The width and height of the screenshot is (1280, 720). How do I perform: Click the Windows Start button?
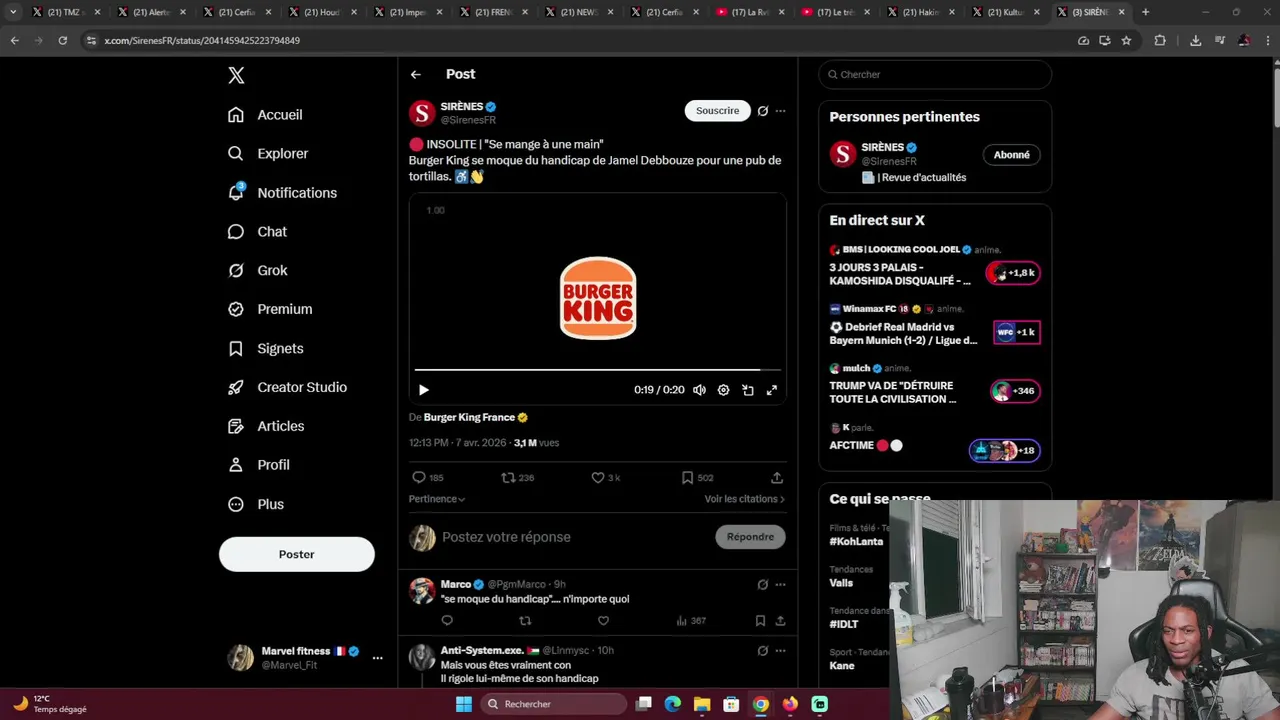(464, 704)
